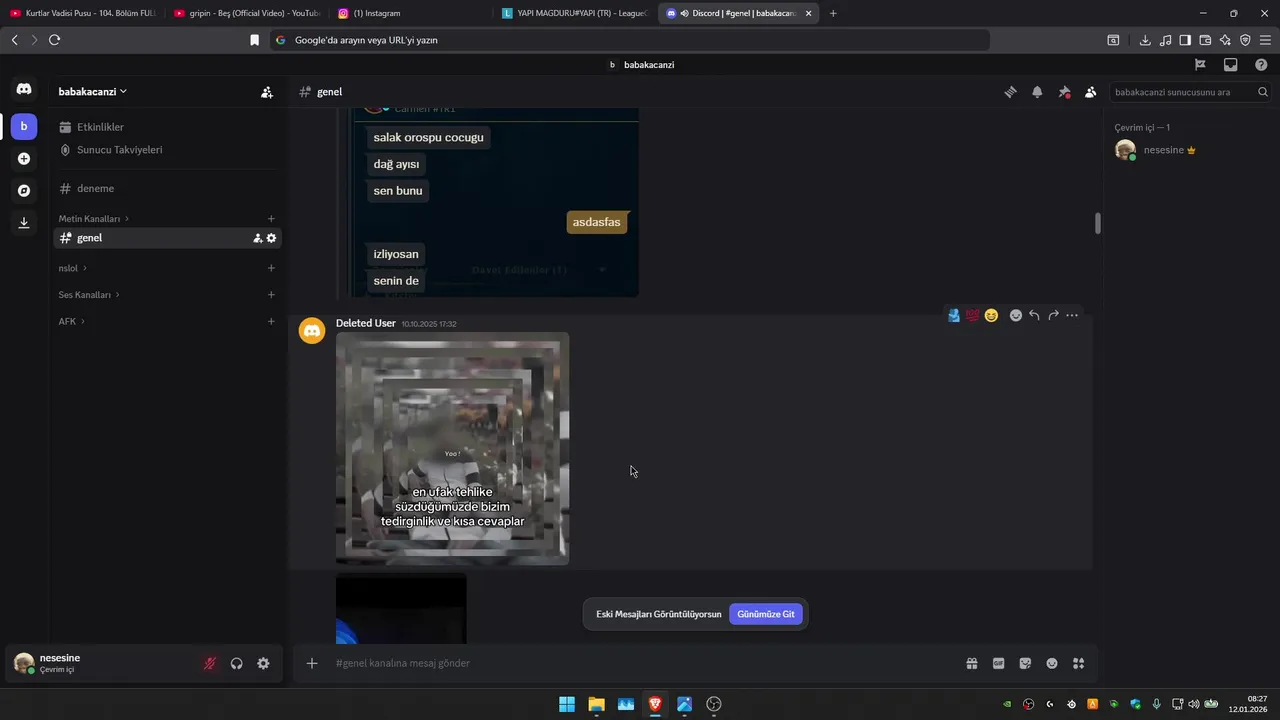Image resolution: width=1280 pixels, height=720 pixels.
Task: Open more message options ellipsis
Action: tap(1072, 315)
